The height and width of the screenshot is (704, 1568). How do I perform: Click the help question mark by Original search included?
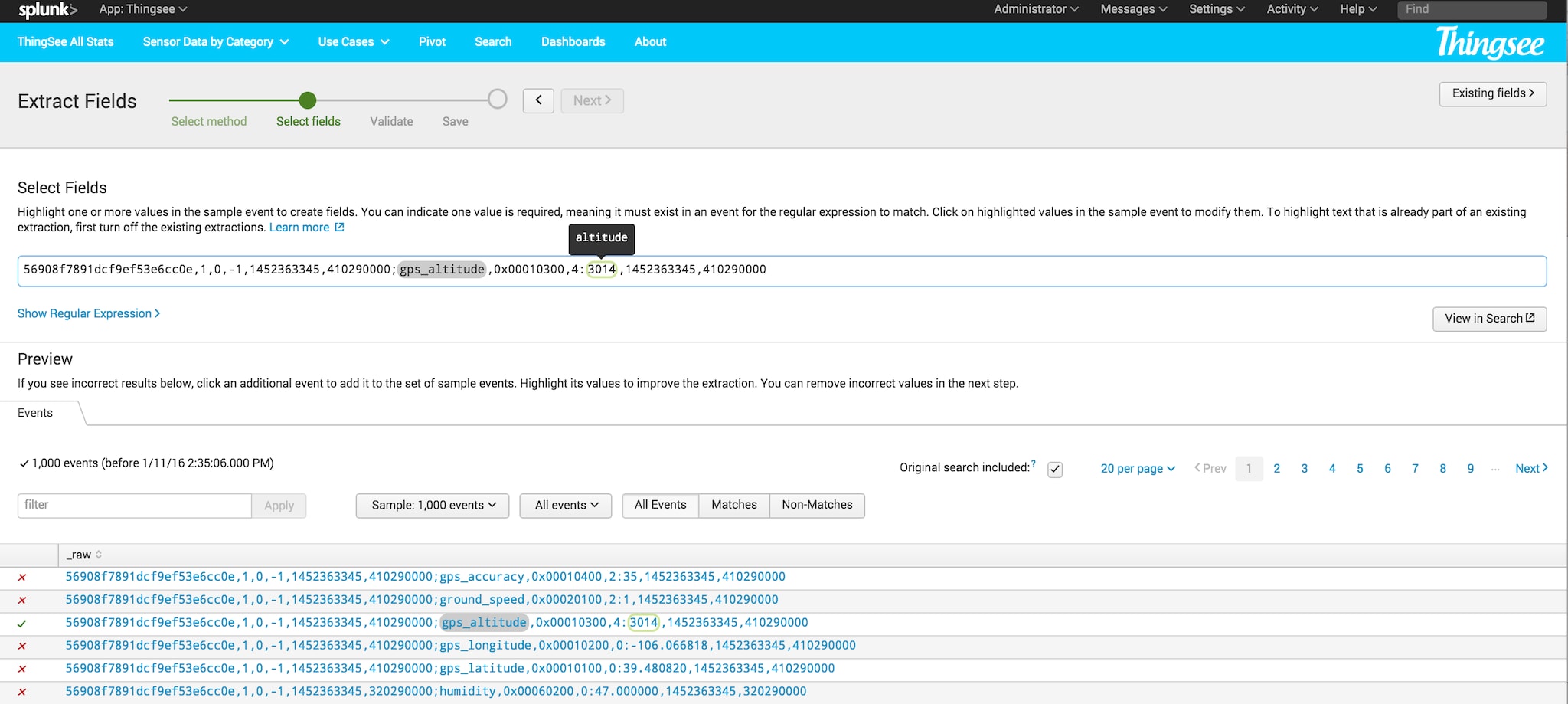(1034, 464)
